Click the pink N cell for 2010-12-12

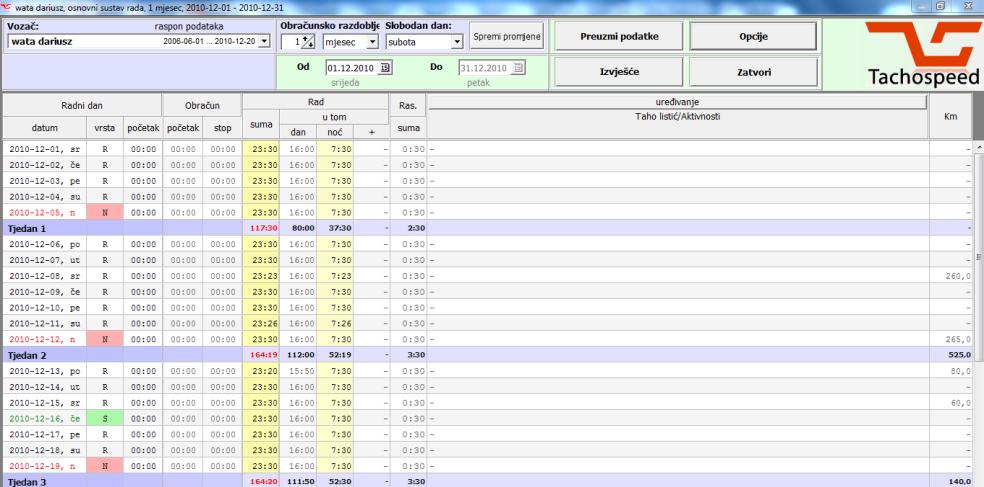[105, 339]
